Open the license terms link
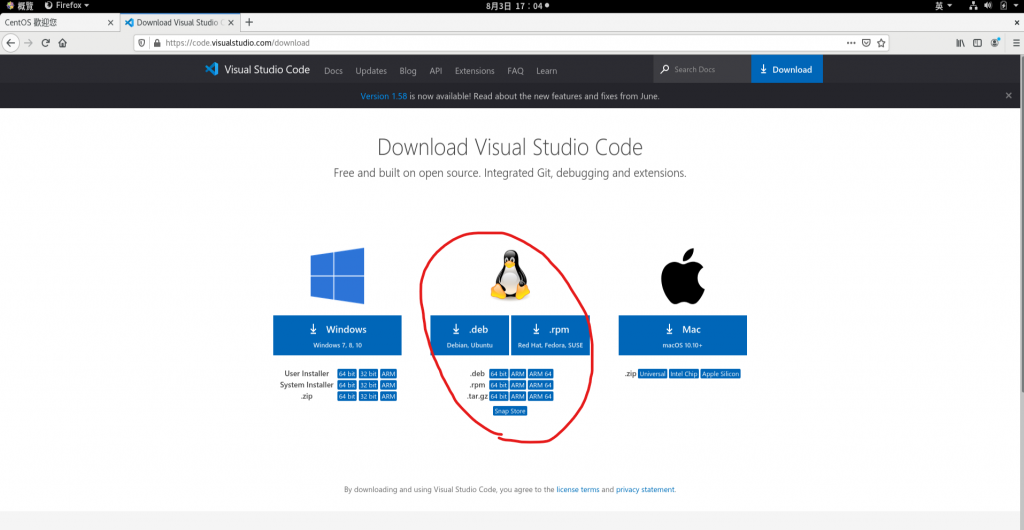The width and height of the screenshot is (1024, 530). (577, 490)
